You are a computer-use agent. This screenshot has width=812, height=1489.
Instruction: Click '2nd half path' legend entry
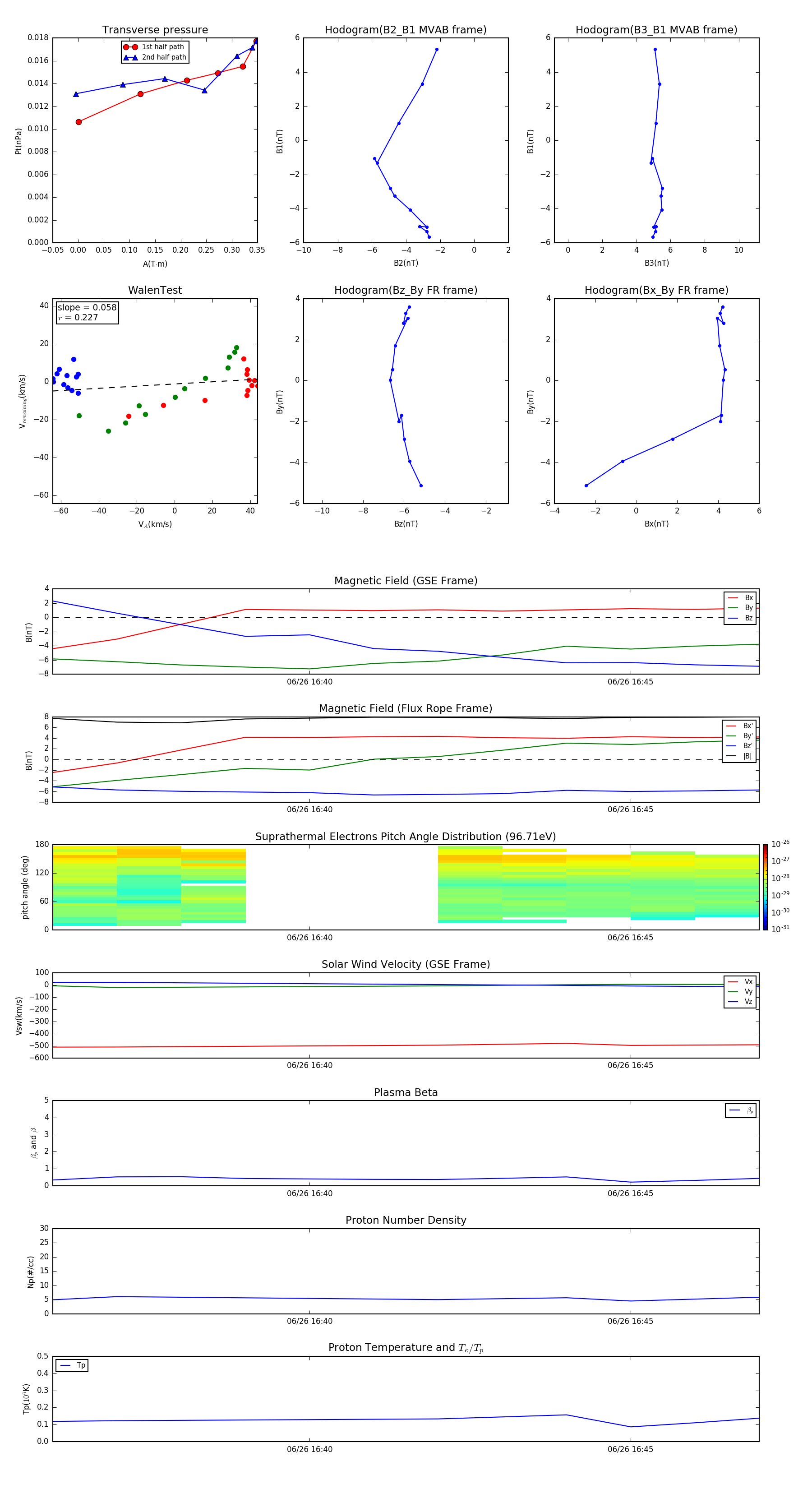pyautogui.click(x=155, y=57)
